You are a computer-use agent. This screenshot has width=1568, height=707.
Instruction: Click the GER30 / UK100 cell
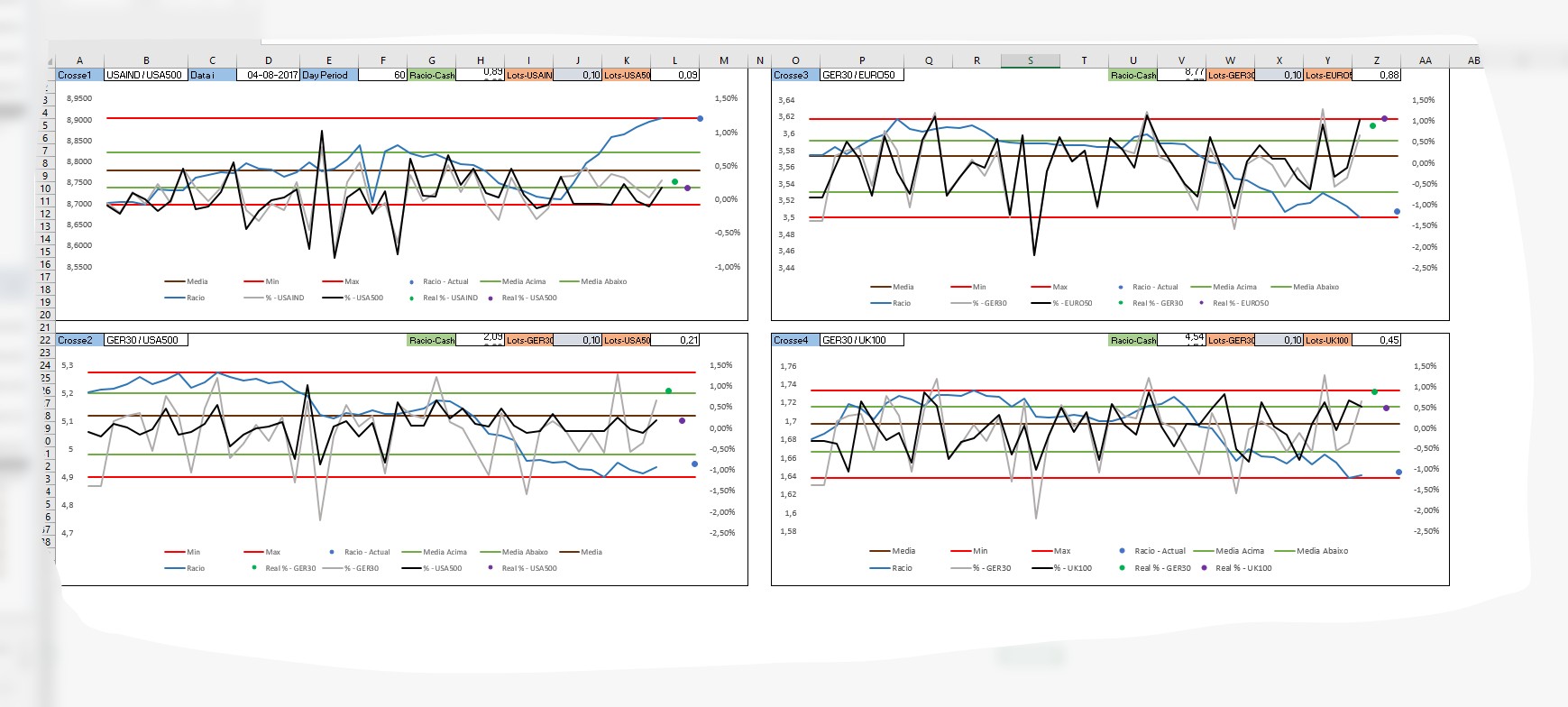[862, 340]
